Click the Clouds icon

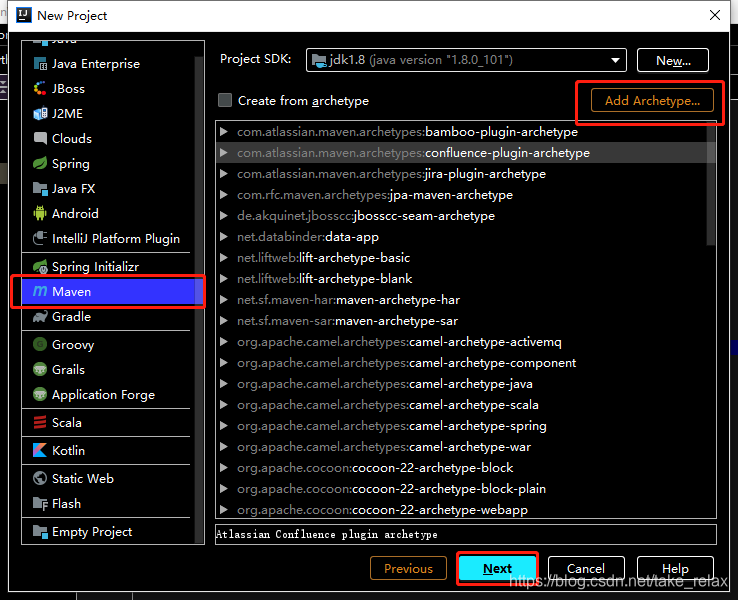tap(40, 138)
